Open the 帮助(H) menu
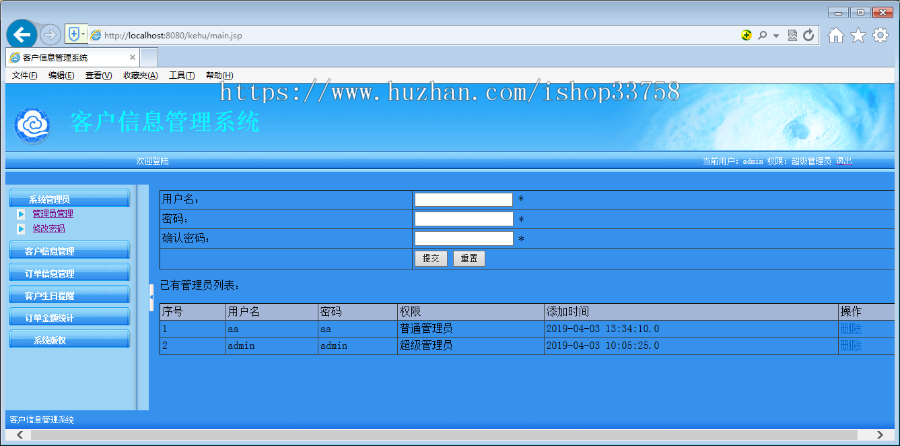Image resolution: width=900 pixels, height=446 pixels. pyautogui.click(x=219, y=75)
